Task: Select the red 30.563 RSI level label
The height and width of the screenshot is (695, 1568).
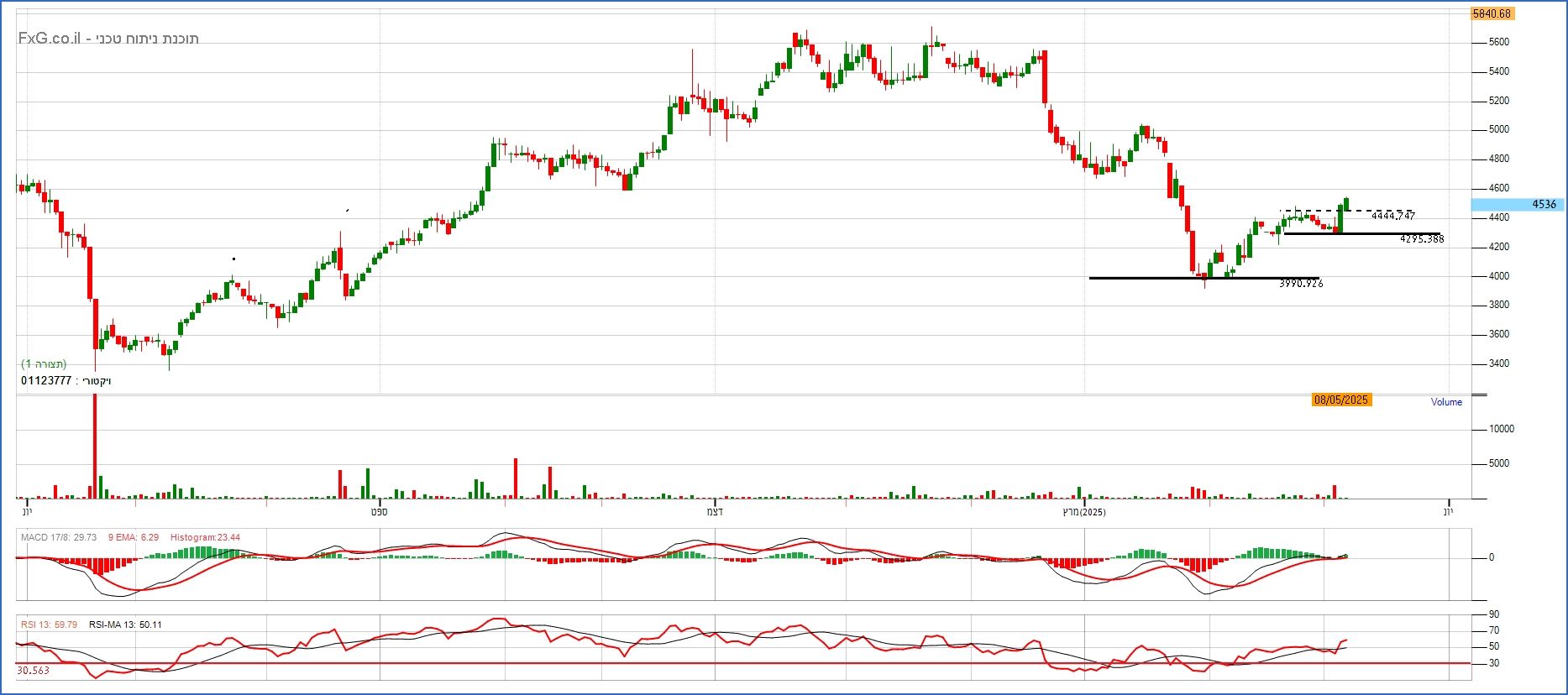Action: 34,671
